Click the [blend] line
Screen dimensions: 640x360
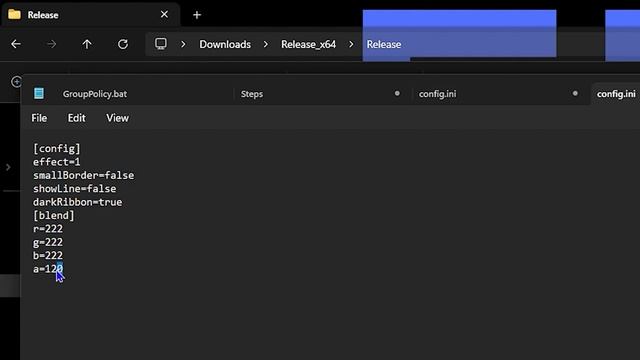(x=53, y=216)
